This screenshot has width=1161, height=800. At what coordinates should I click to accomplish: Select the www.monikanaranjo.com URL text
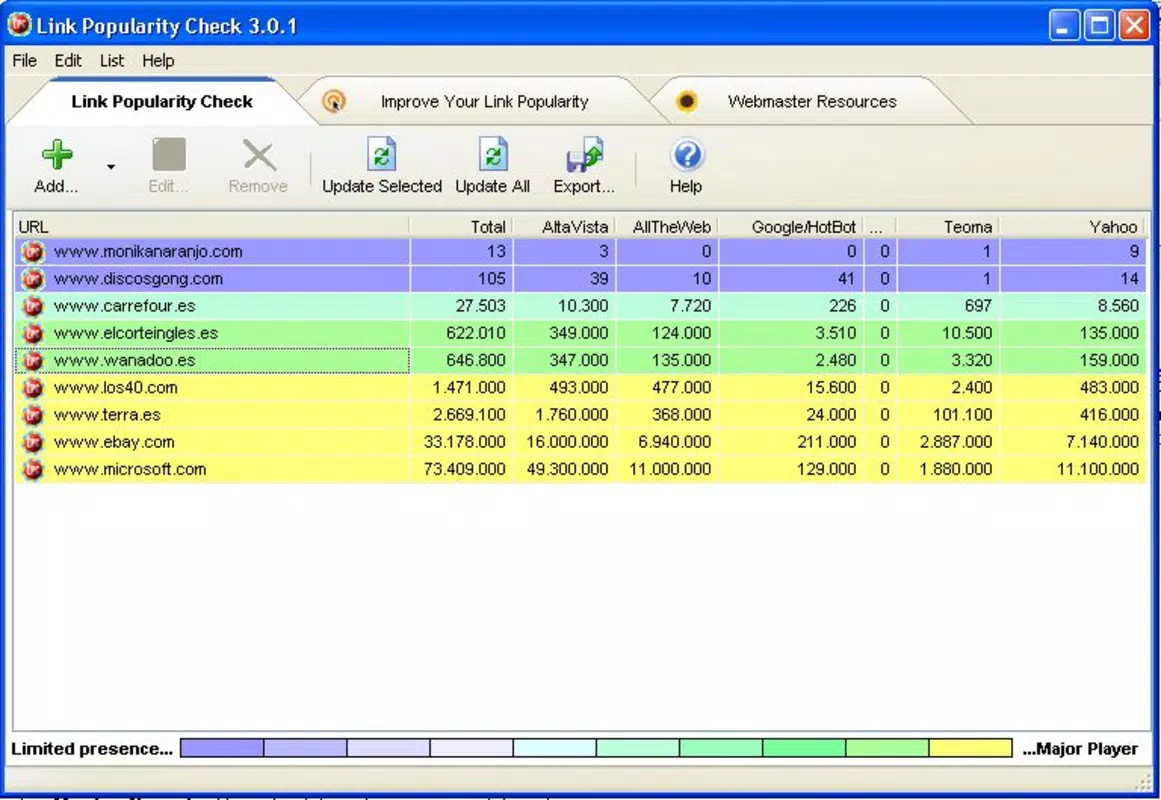pyautogui.click(x=148, y=252)
